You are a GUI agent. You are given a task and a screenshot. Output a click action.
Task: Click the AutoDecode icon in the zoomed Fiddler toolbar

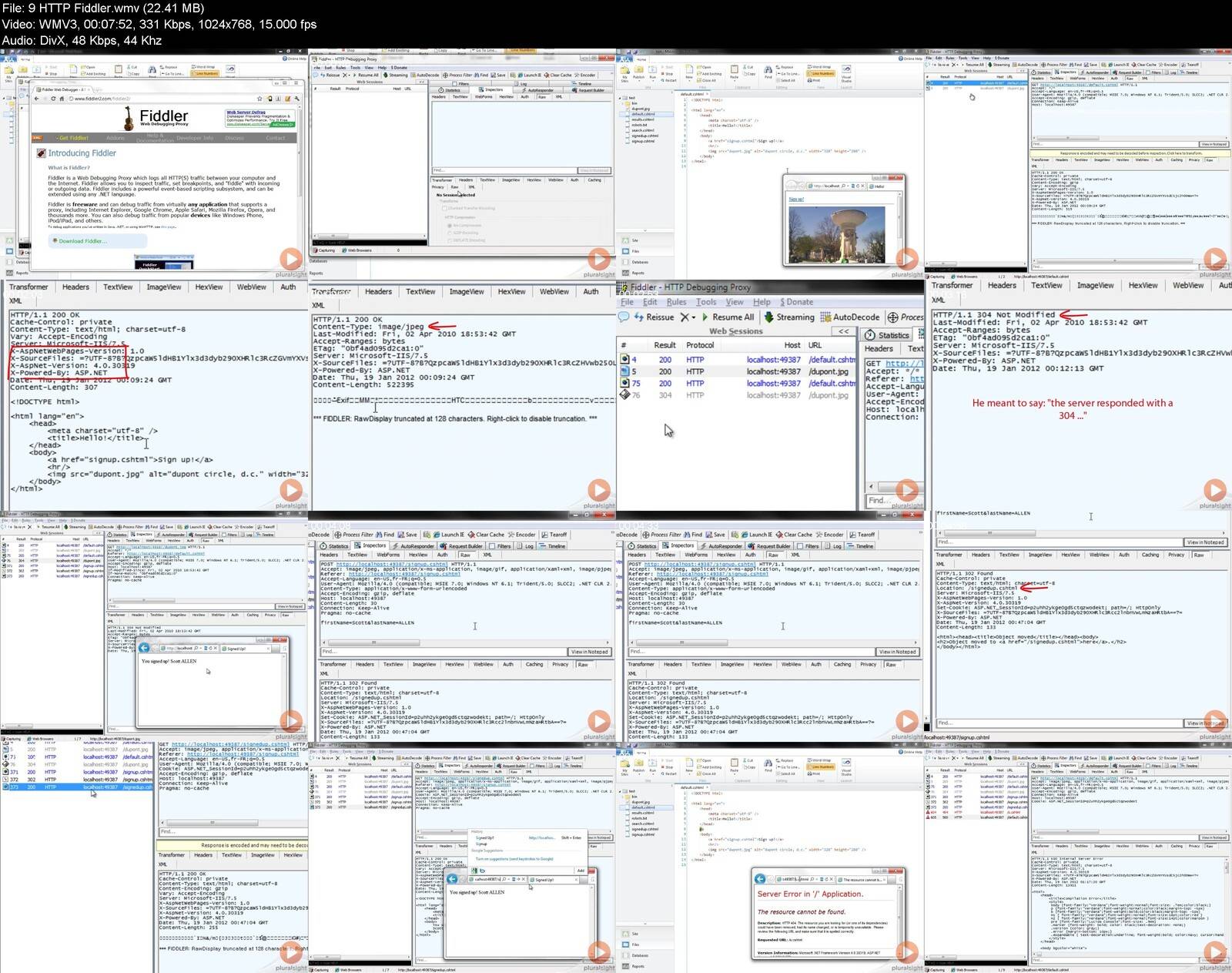[x=825, y=317]
